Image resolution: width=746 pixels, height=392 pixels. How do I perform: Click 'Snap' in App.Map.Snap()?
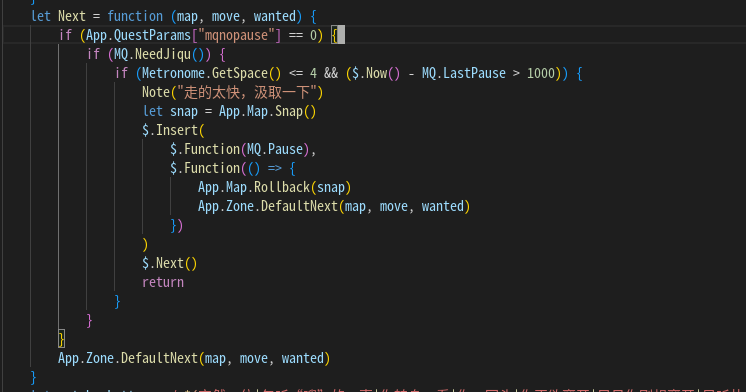coord(289,111)
